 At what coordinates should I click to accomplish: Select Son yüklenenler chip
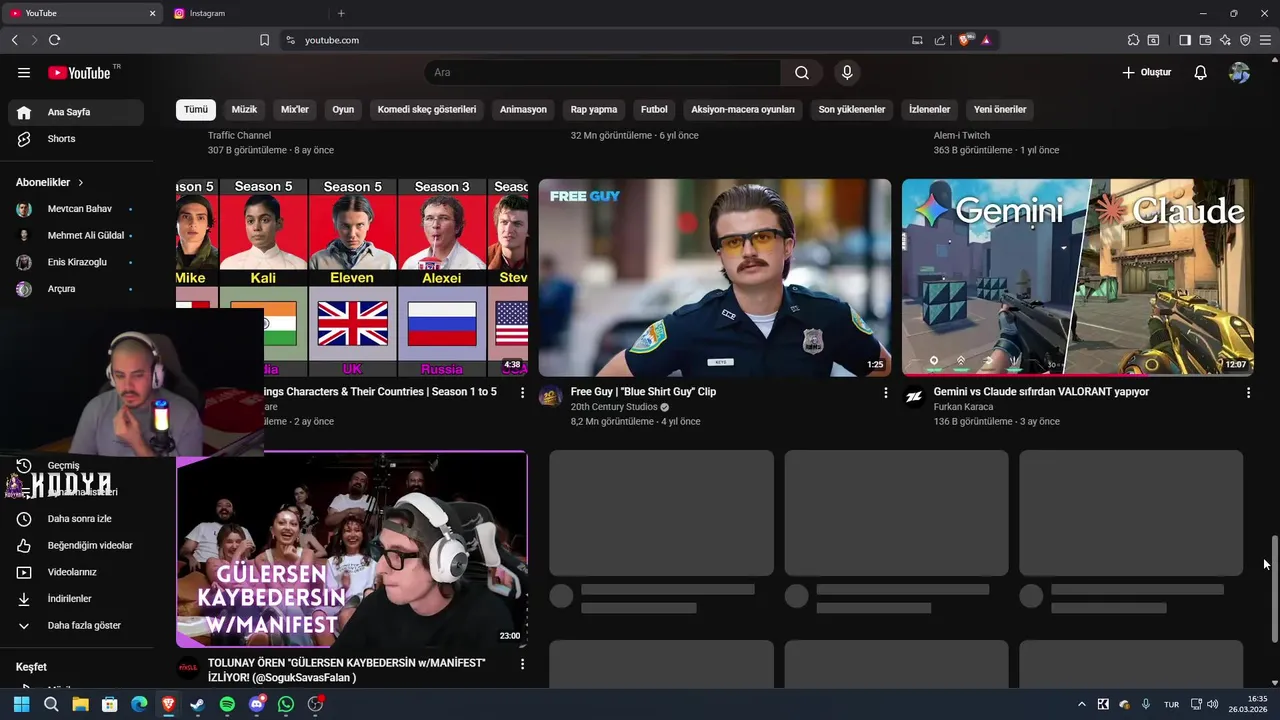tap(852, 110)
